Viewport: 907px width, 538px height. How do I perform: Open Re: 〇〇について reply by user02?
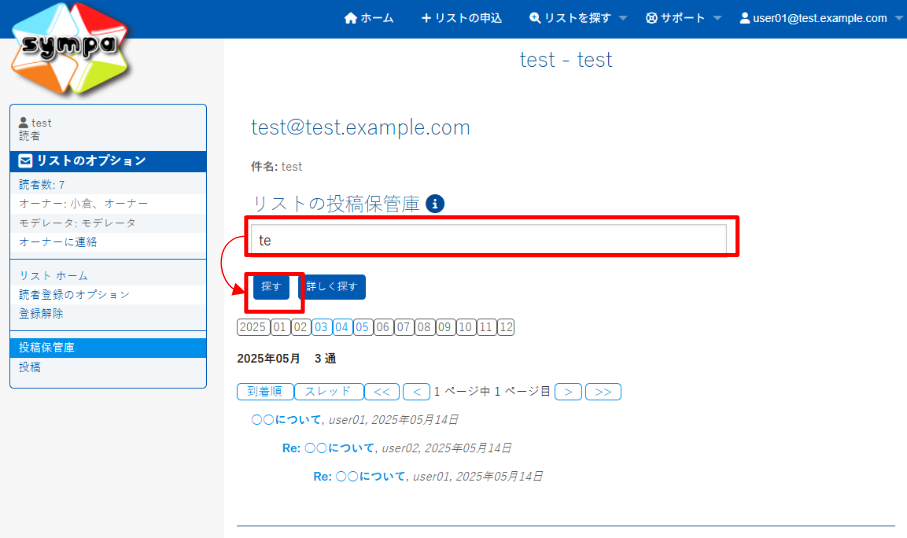329,448
